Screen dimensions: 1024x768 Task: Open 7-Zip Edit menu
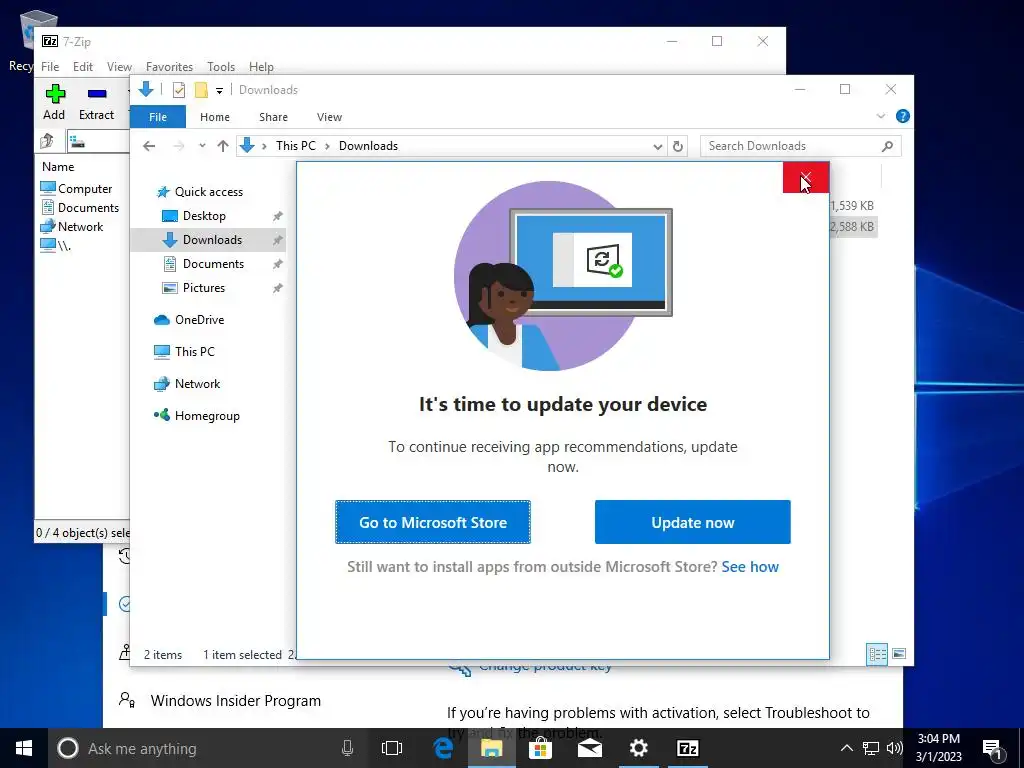pos(82,67)
